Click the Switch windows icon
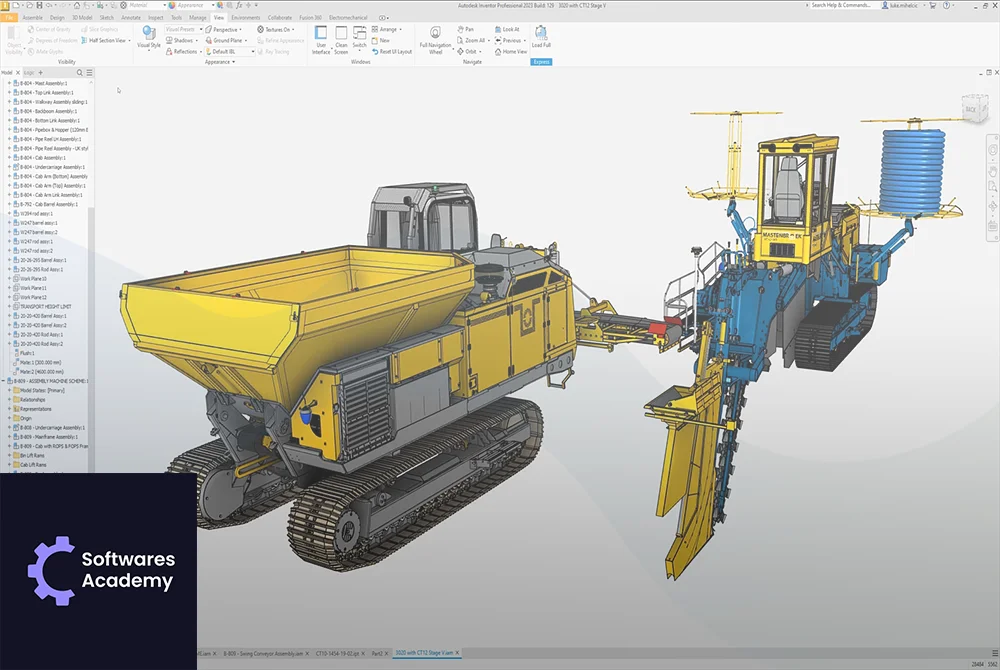1000x670 pixels. pyautogui.click(x=360, y=33)
